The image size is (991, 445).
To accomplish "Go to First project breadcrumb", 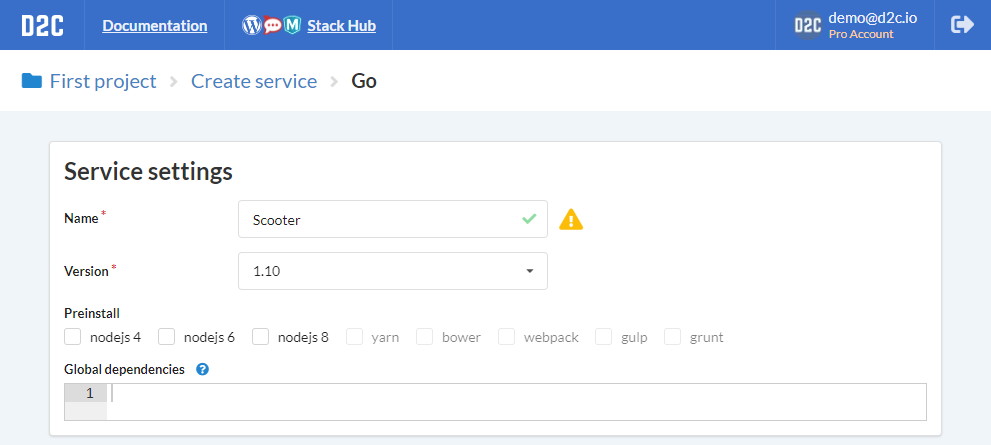I will 103,82.
